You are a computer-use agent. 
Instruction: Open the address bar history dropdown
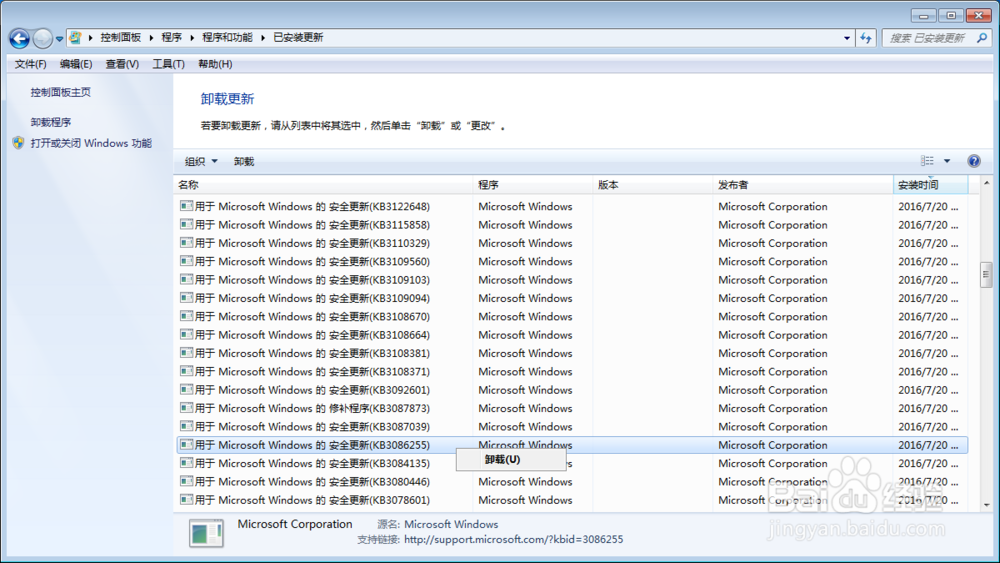pyautogui.click(x=847, y=38)
